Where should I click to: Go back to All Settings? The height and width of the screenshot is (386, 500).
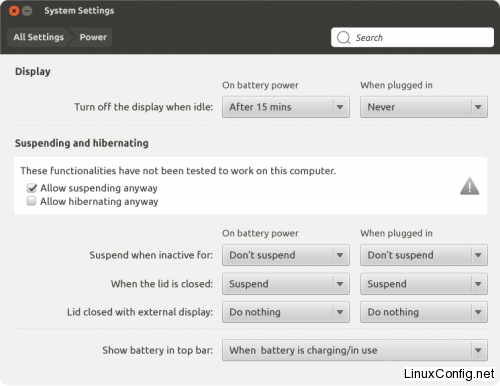click(x=38, y=37)
